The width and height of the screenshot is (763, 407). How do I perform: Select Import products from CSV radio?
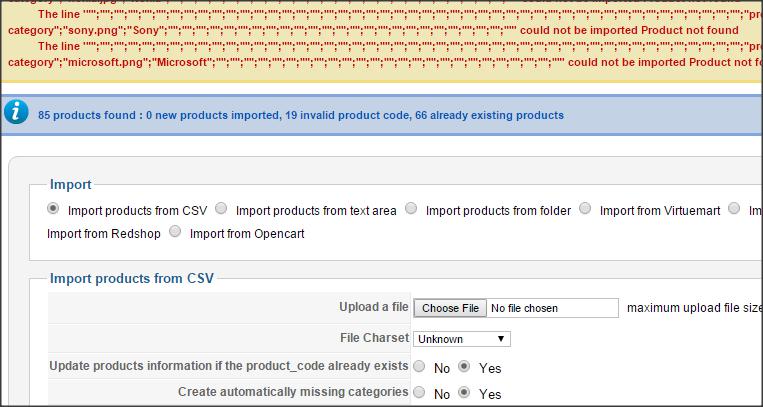pyautogui.click(x=53, y=209)
